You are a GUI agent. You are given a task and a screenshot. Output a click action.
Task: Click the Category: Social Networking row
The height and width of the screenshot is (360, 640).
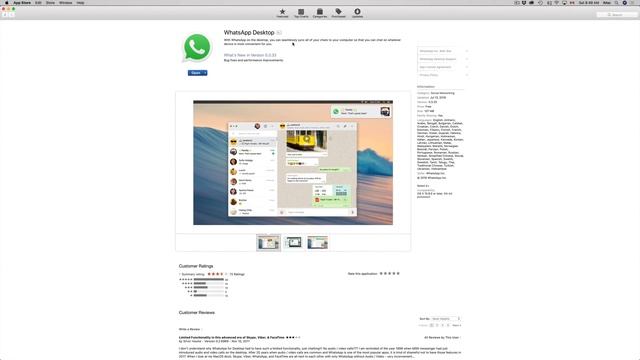coord(436,93)
